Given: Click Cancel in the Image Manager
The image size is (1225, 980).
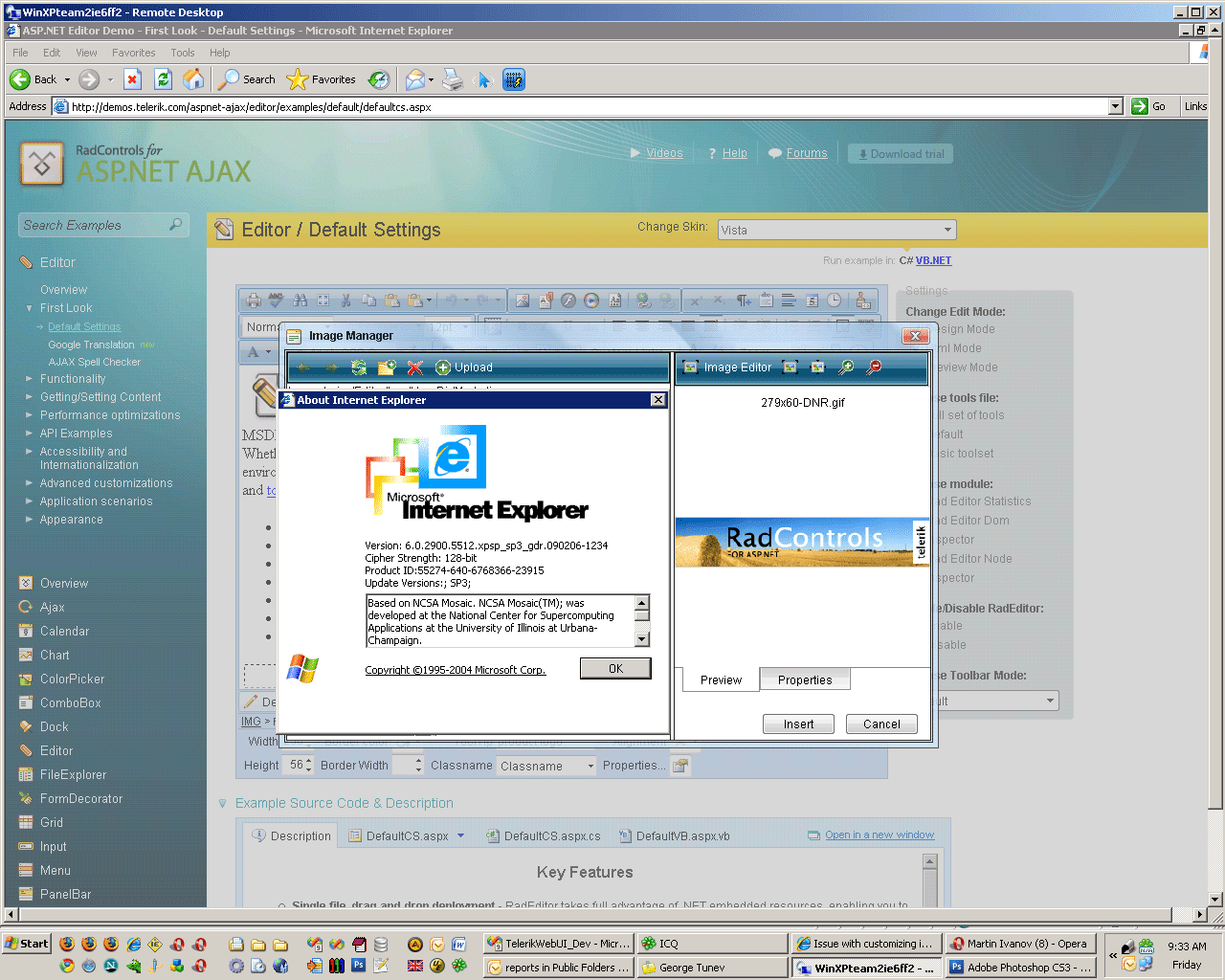Looking at the screenshot, I should tap(881, 724).
